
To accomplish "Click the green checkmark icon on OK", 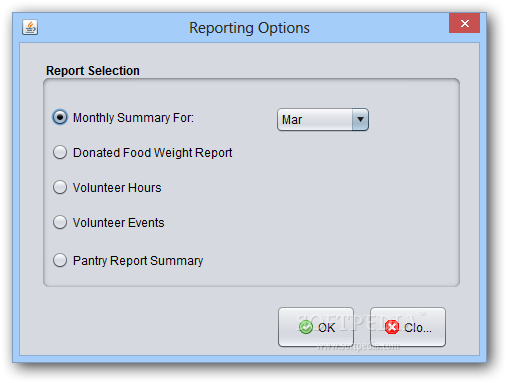I will click(306, 327).
